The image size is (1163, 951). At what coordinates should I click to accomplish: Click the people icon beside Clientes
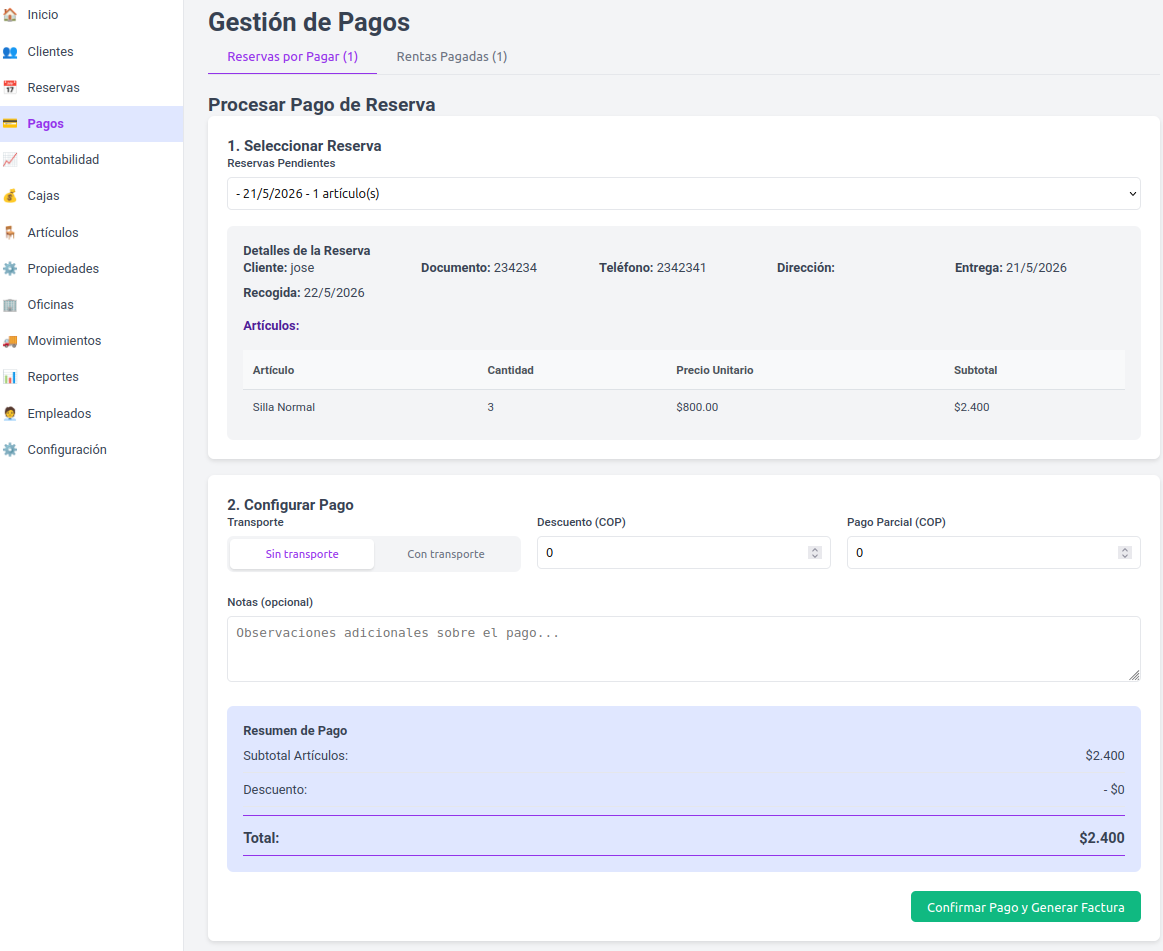click(x=10, y=51)
